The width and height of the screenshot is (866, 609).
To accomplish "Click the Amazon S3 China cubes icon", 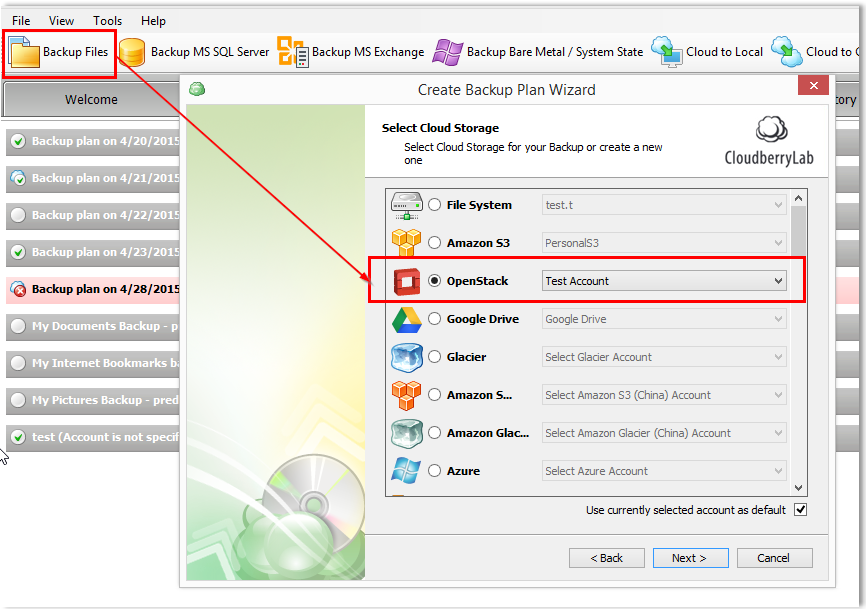I will pos(406,395).
